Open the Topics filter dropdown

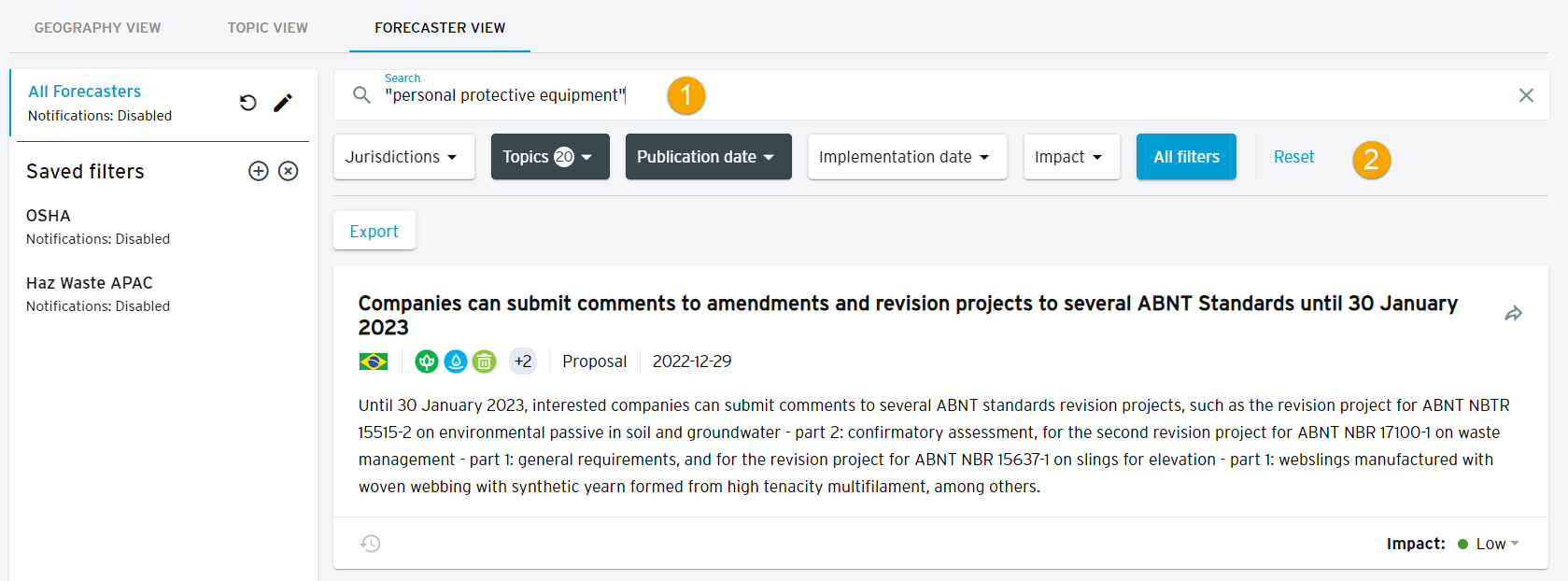coord(549,157)
